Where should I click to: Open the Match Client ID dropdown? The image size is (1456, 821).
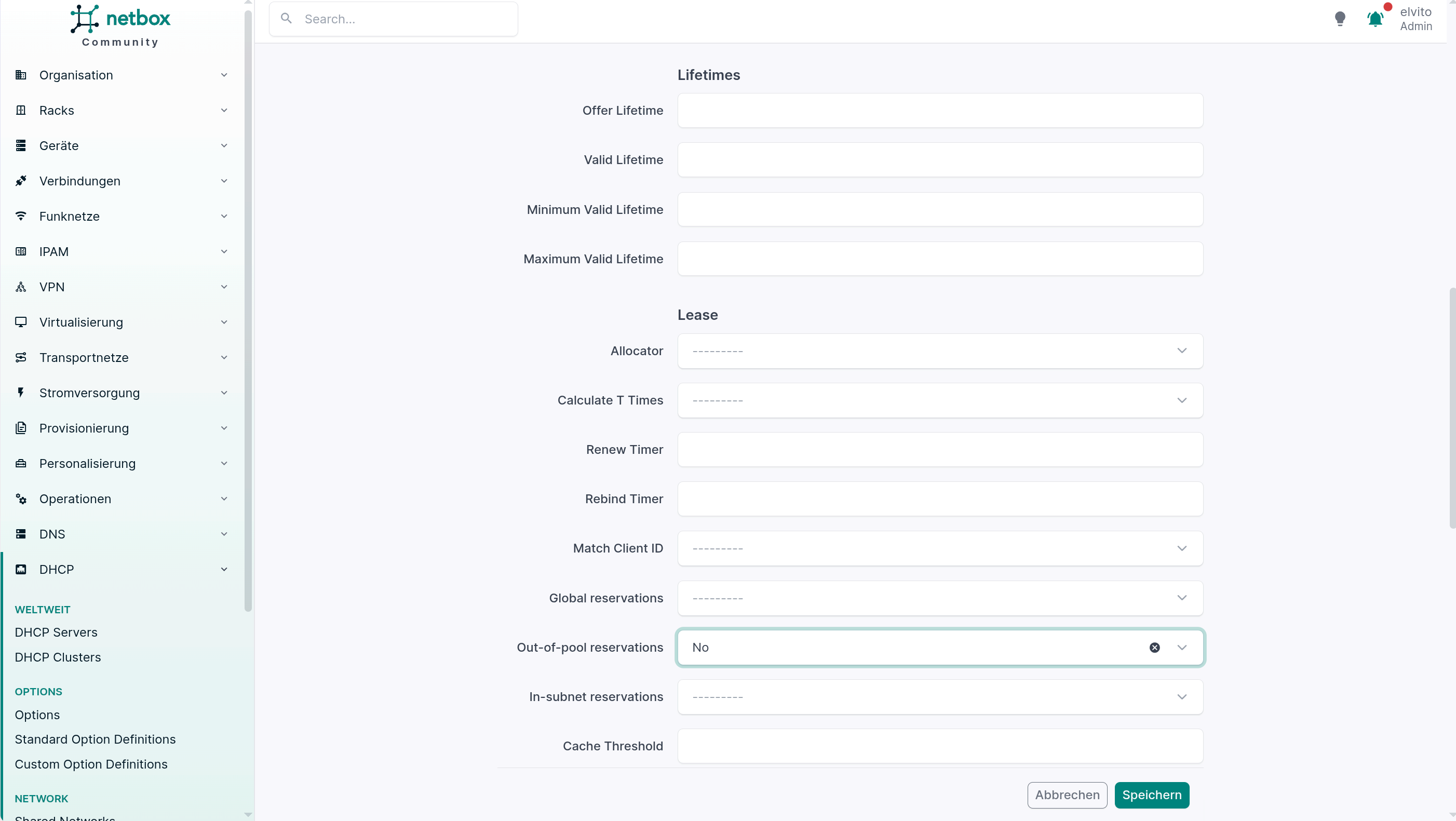[x=940, y=548]
